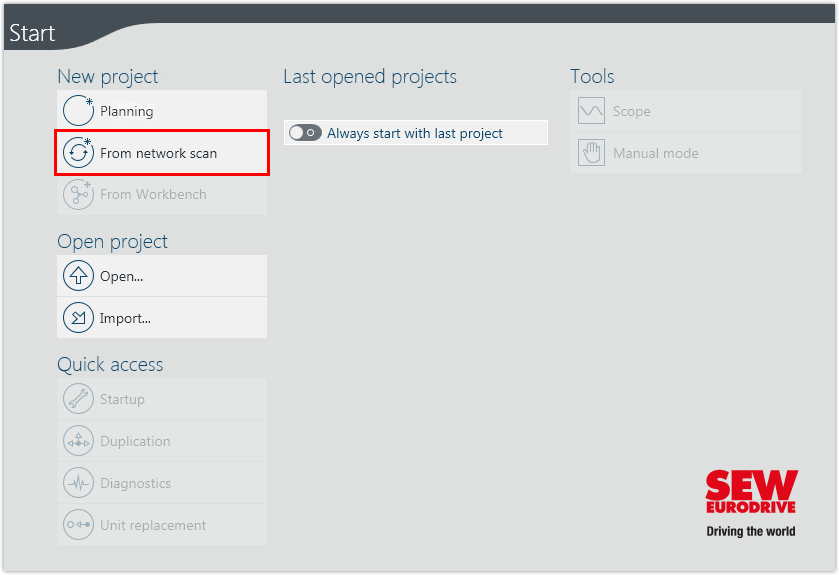This screenshot has height=575, width=839.
Task: Click the Duplication icon
Action: (78, 441)
